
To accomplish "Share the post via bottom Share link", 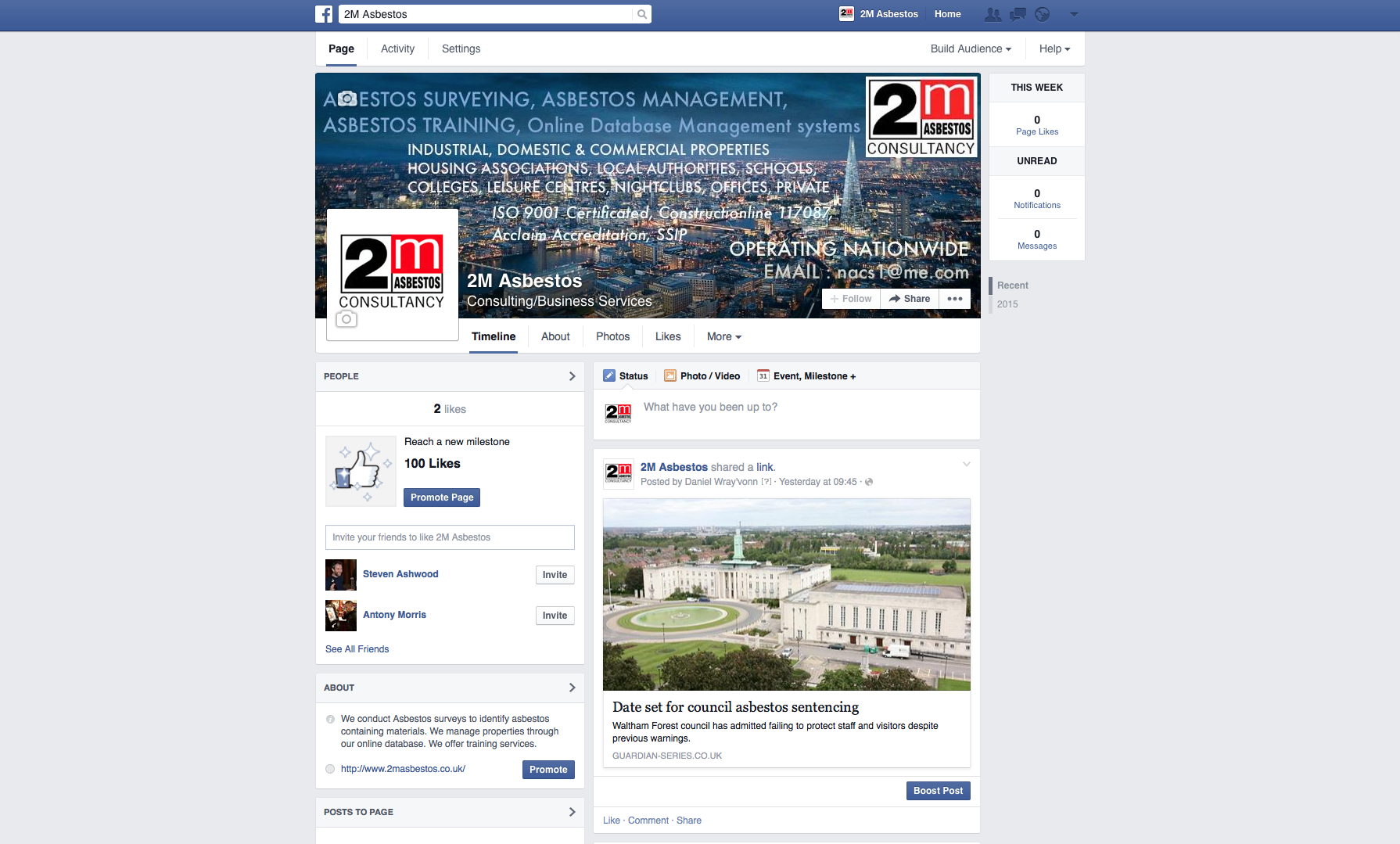I will pos(688,821).
